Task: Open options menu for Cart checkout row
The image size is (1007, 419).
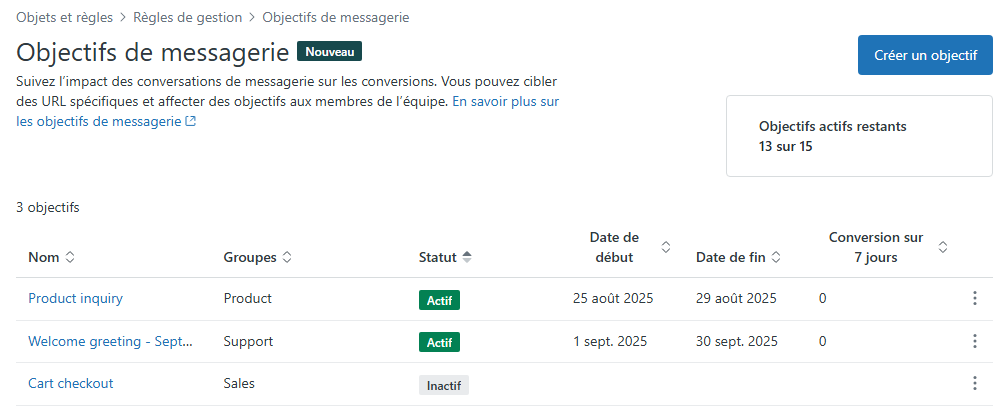Action: (x=974, y=383)
